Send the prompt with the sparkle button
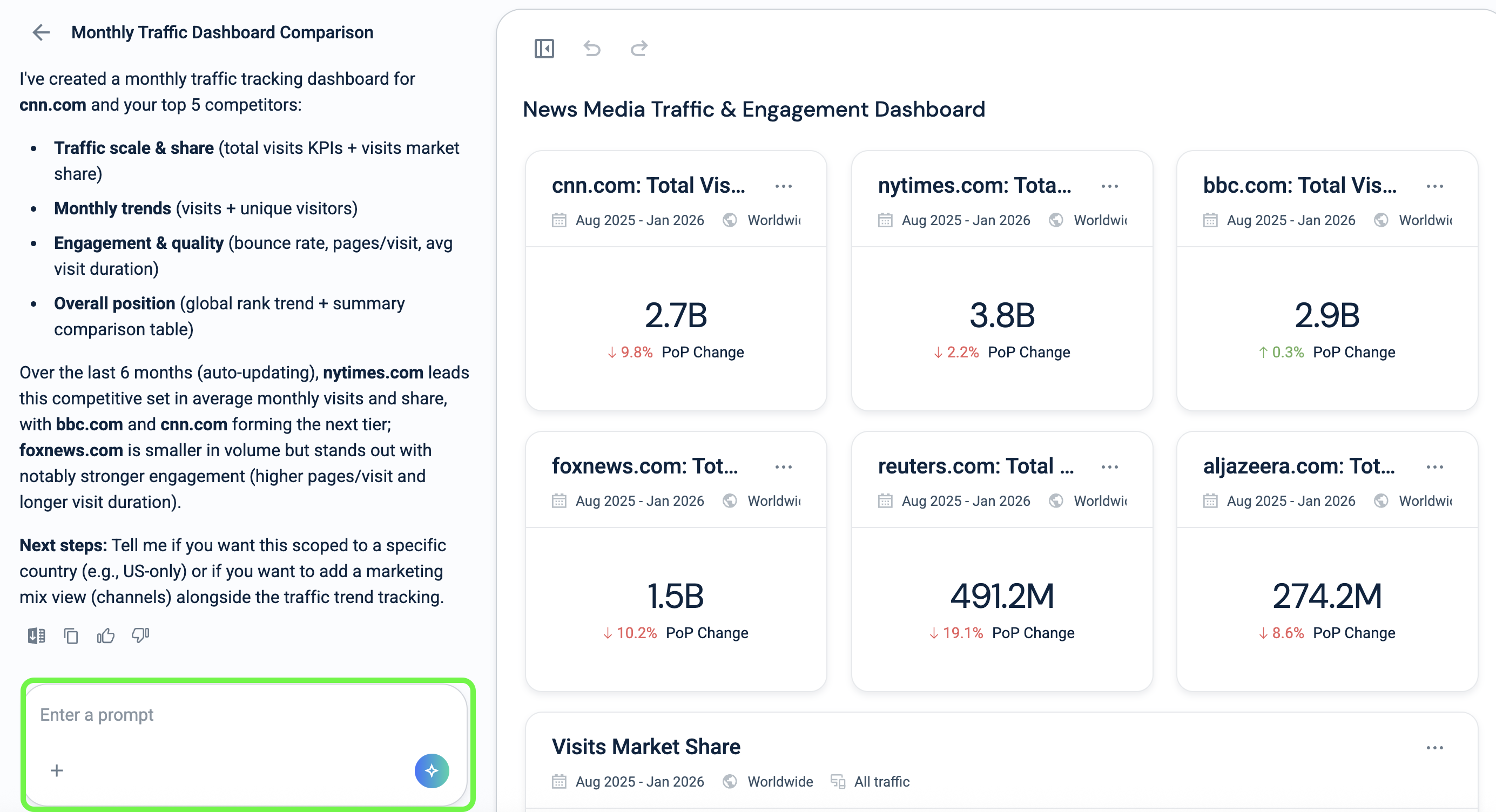 click(x=432, y=770)
